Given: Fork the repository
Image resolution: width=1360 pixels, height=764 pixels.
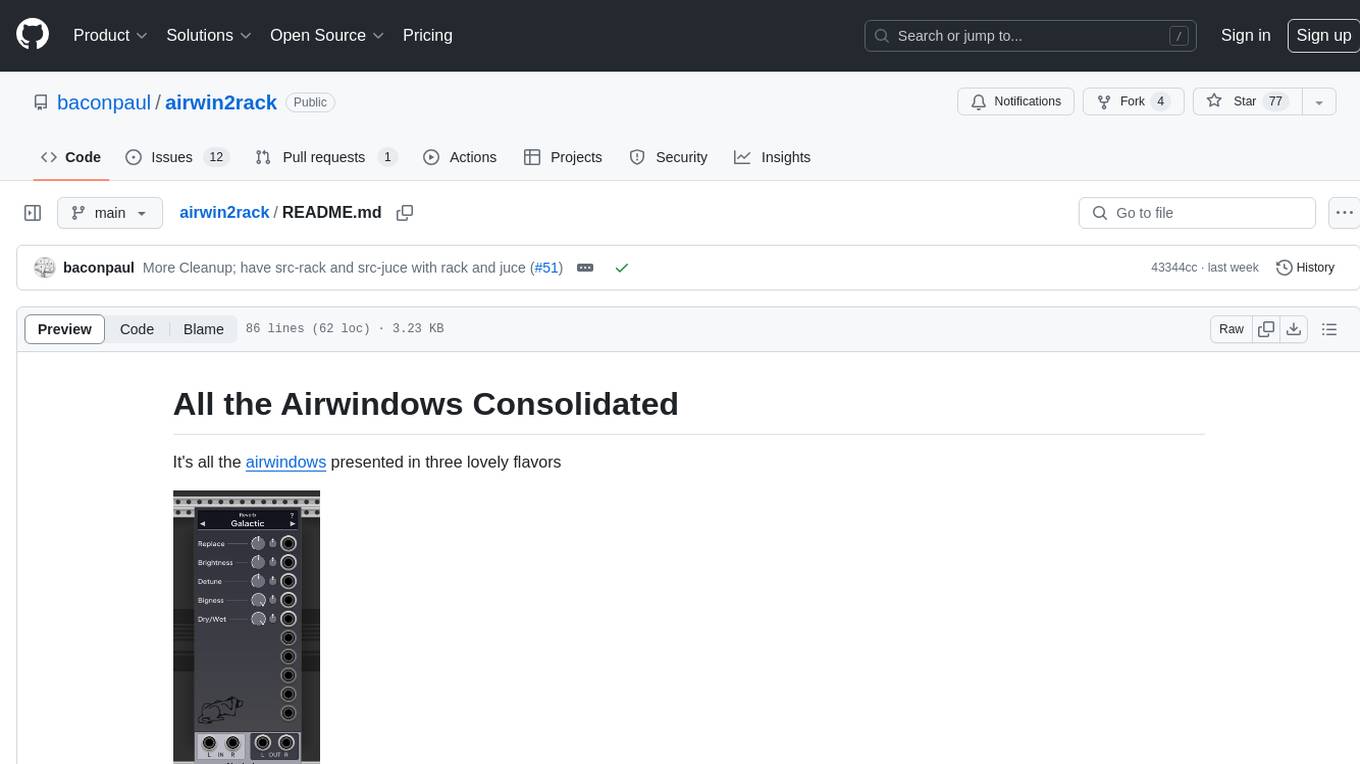Looking at the screenshot, I should 1133,102.
